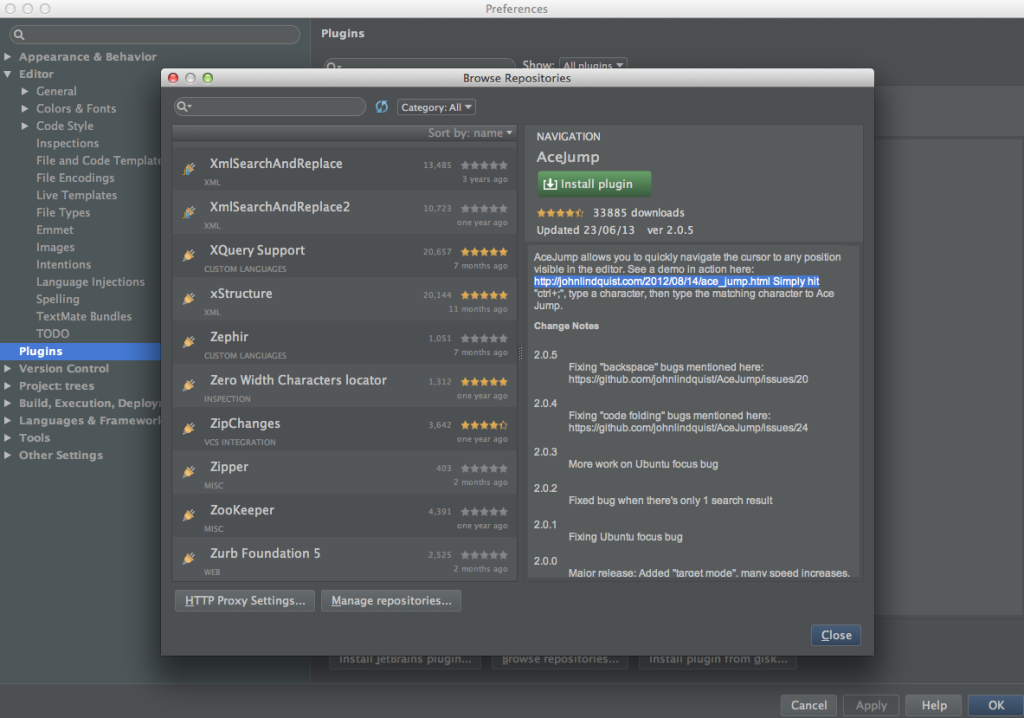Screen dimensions: 1024x718
Task: Click the repository search input field
Action: coord(270,105)
